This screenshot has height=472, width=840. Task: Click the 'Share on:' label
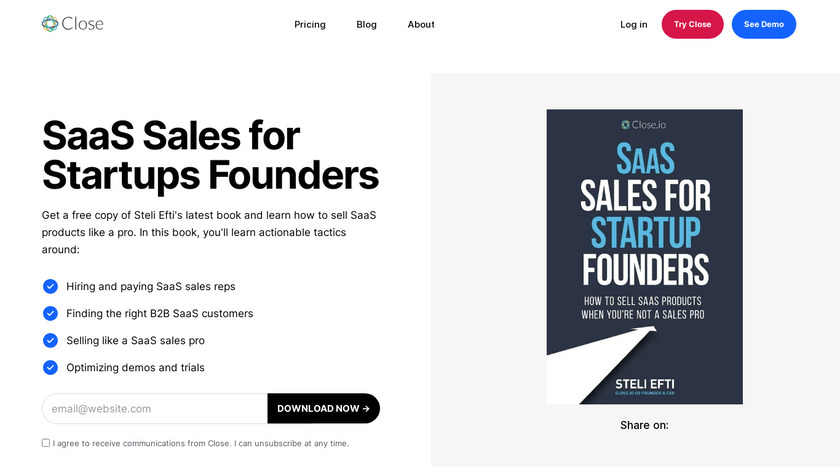(644, 425)
